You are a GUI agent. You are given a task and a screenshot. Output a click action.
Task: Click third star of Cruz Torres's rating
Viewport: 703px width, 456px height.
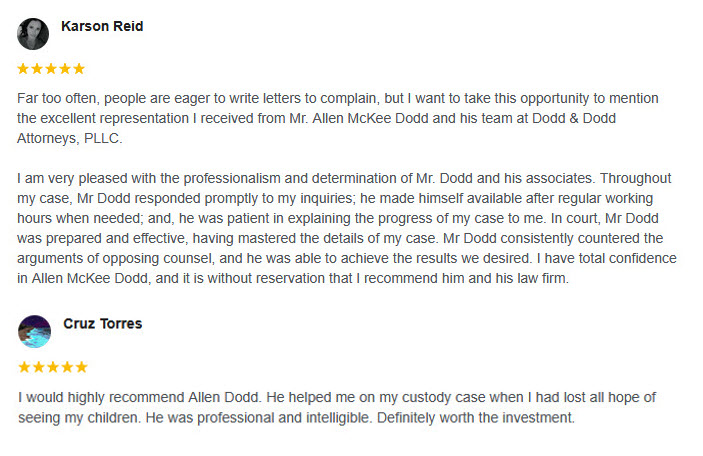coord(53,367)
